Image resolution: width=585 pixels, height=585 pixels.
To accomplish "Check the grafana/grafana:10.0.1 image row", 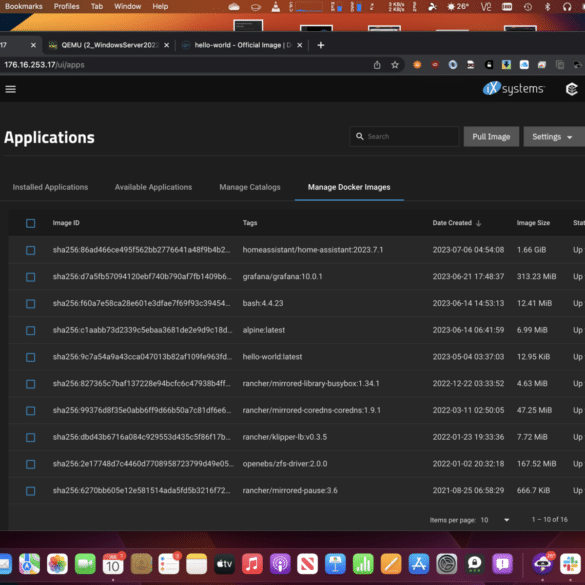I will (x=31, y=277).
